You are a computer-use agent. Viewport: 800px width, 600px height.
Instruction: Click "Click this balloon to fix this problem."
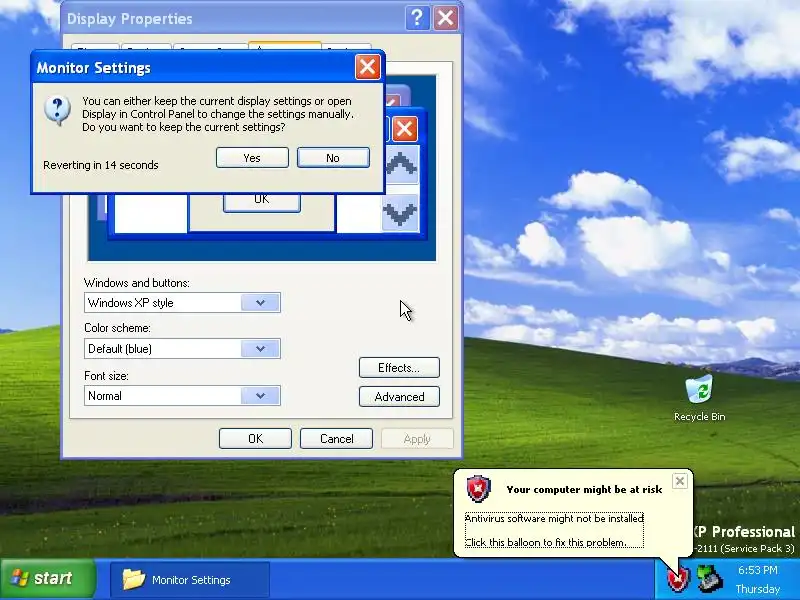545,542
